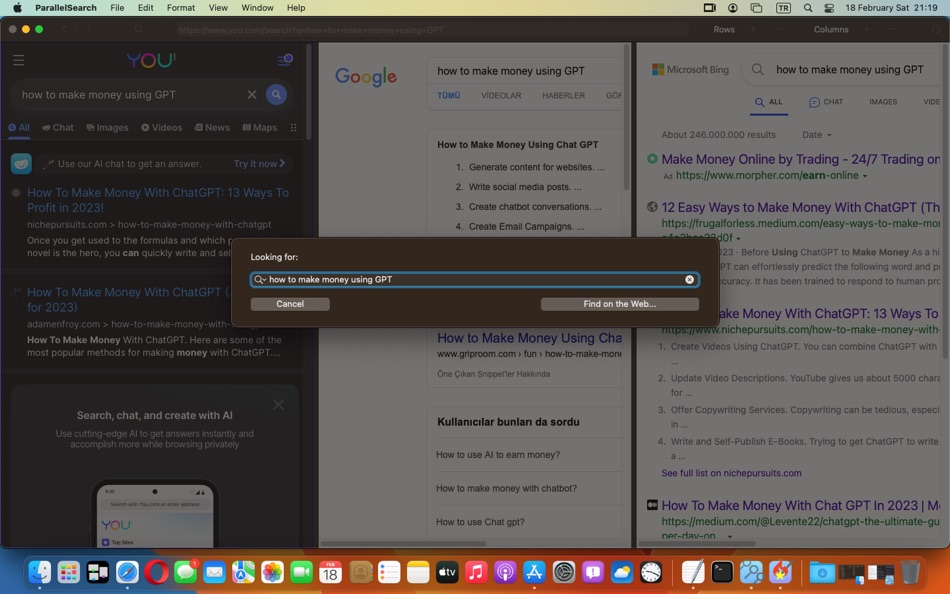Add a column with Columns plus

pyautogui.click(x=867, y=29)
